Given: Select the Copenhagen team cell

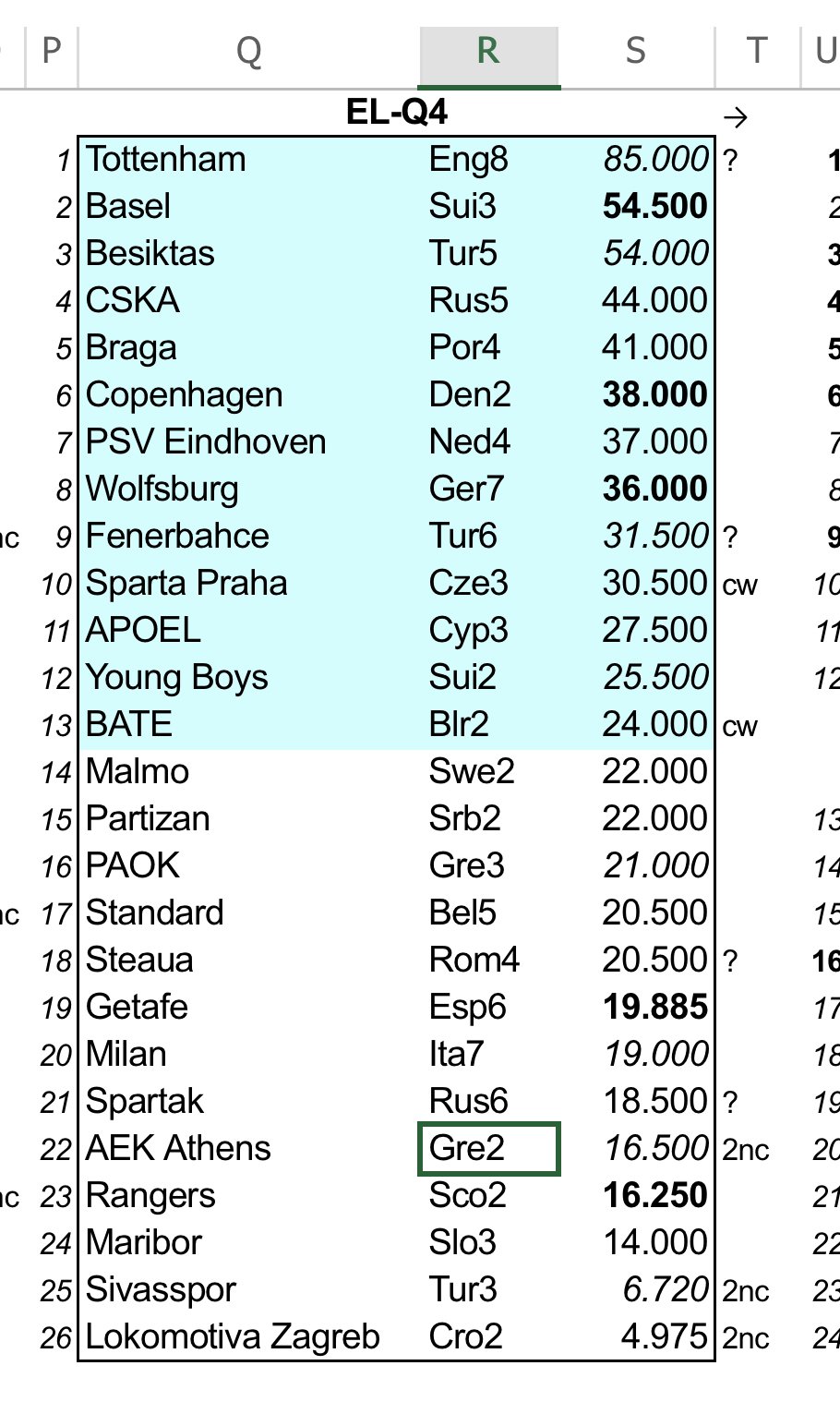Looking at the screenshot, I should (x=249, y=395).
